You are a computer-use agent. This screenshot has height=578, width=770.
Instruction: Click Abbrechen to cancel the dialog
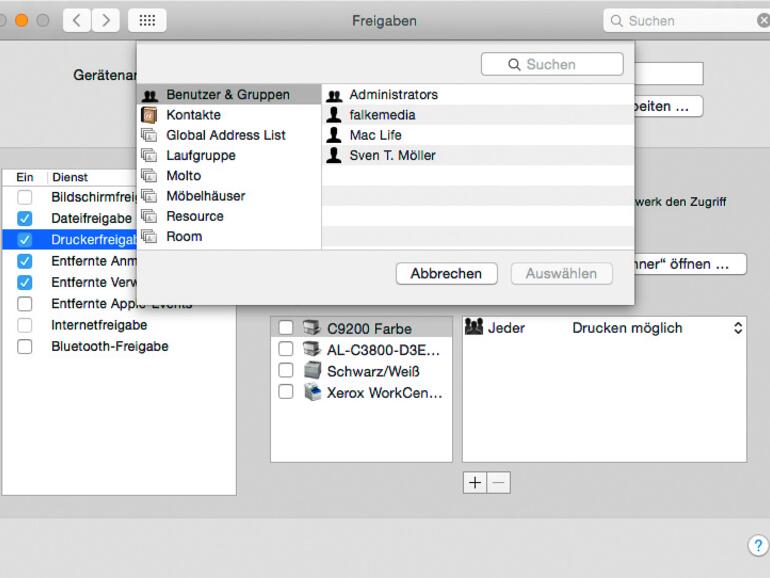point(446,274)
